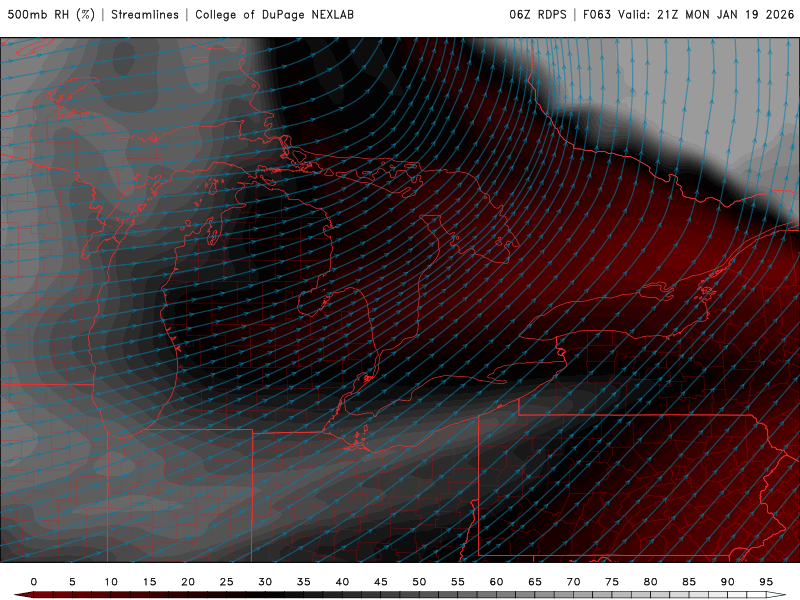Image resolution: width=800 pixels, height=600 pixels.
Task: Select the "50" legend value
Action: tap(419, 582)
